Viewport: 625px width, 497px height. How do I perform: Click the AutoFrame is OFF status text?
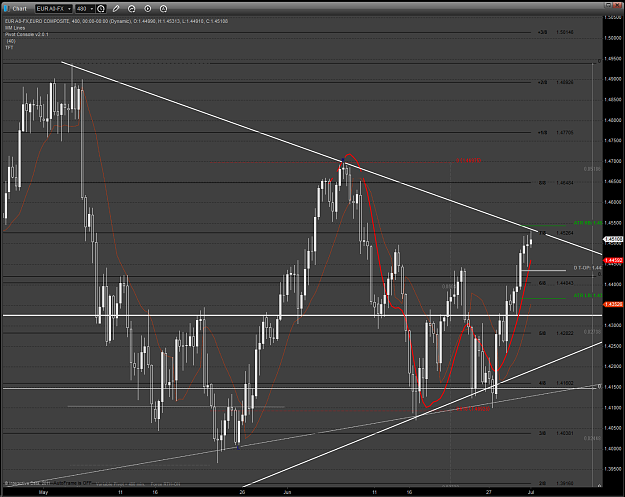(x=73, y=483)
